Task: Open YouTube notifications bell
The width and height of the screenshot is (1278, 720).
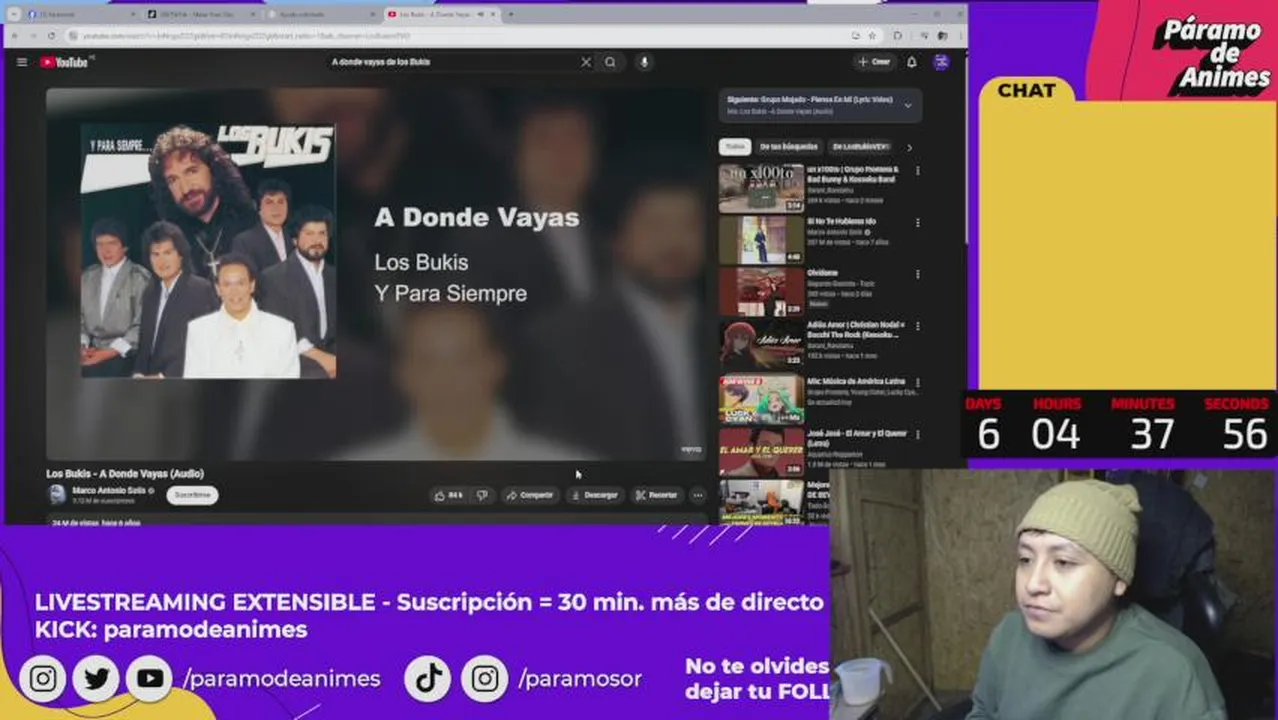Action: click(912, 62)
